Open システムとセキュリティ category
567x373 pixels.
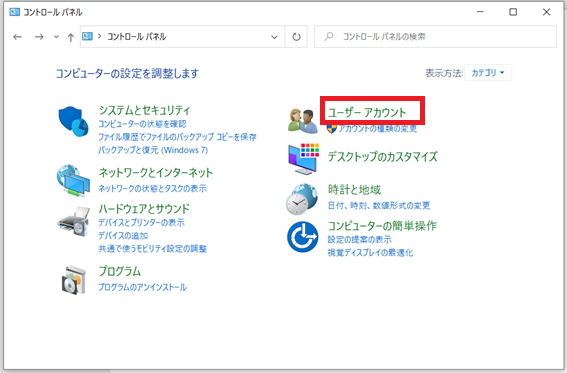tap(144, 110)
